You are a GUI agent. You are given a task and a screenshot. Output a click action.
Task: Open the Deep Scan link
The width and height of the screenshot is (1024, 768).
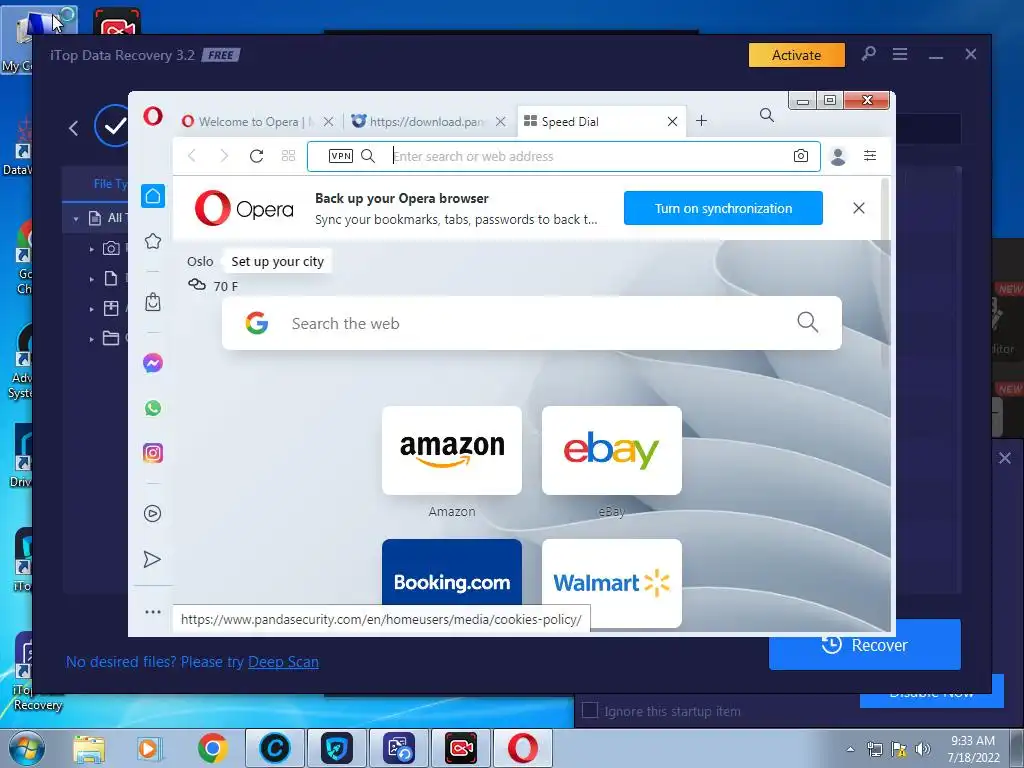283,662
